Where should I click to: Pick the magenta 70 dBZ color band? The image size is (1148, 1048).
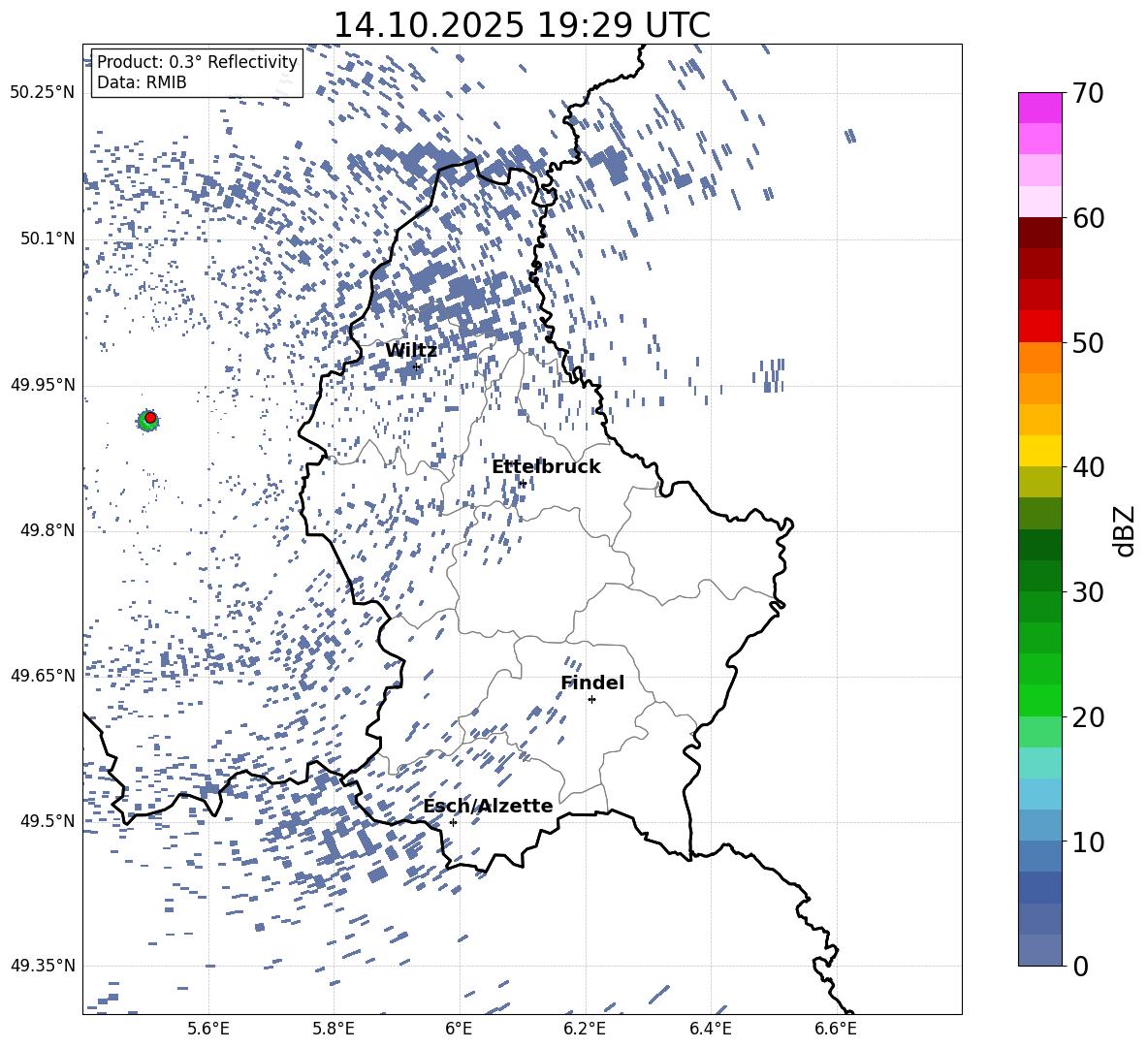(1039, 108)
